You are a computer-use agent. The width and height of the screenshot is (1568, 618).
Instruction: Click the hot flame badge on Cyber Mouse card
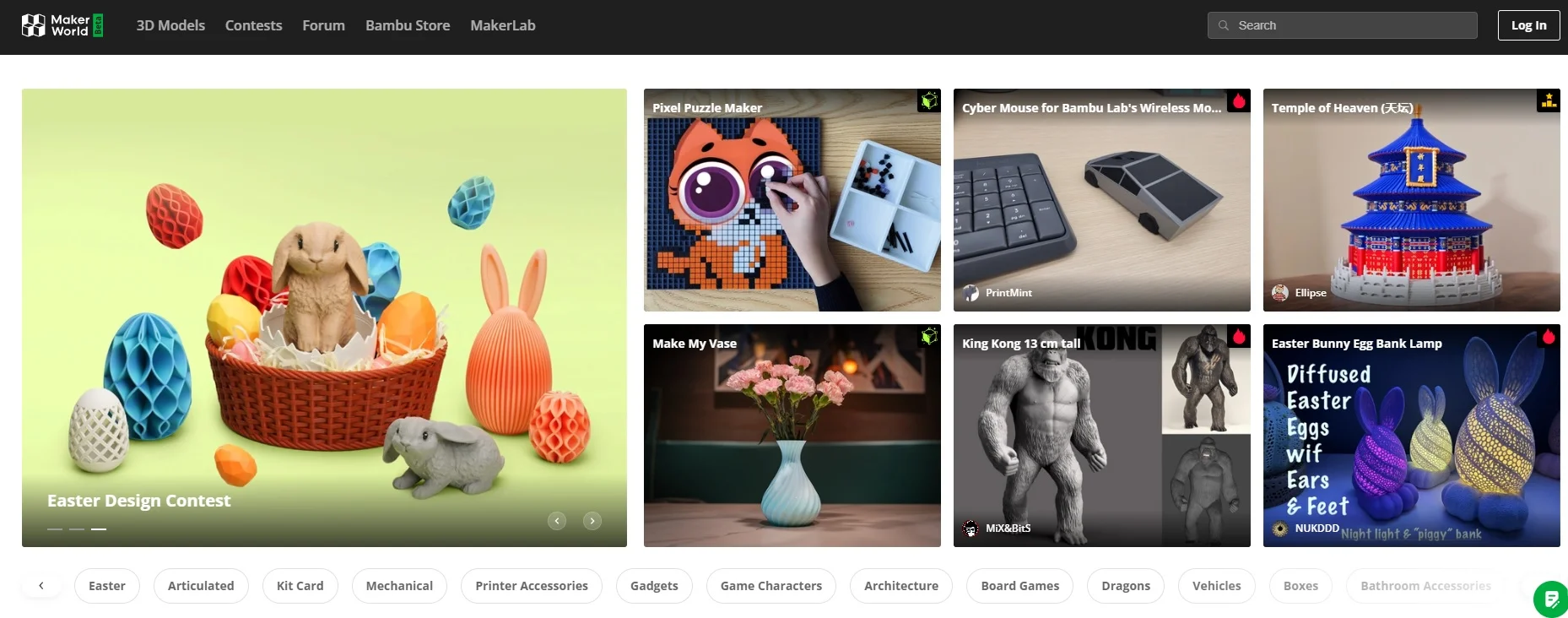(x=1239, y=100)
